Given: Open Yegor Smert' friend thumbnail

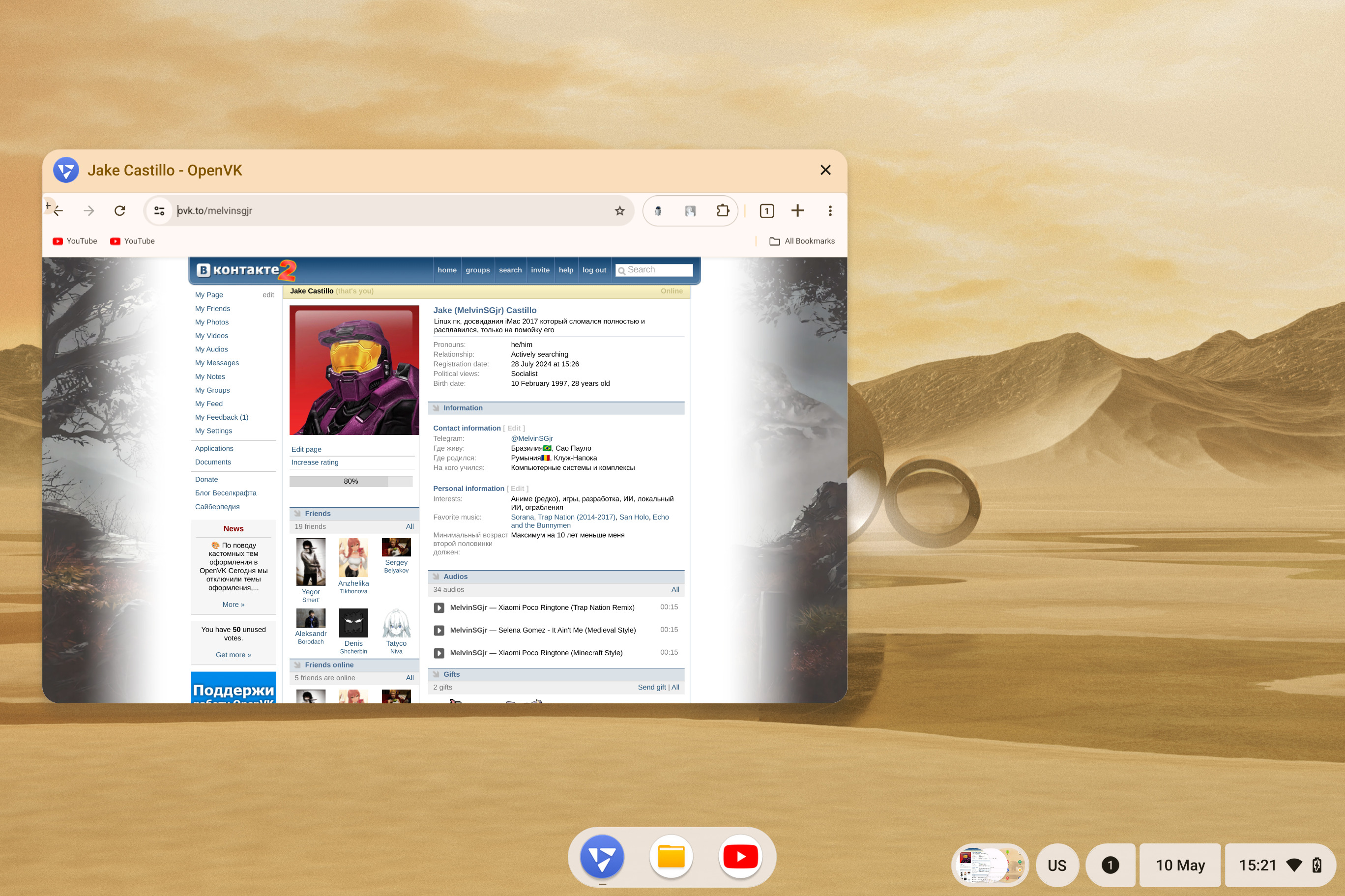Looking at the screenshot, I should (x=311, y=562).
